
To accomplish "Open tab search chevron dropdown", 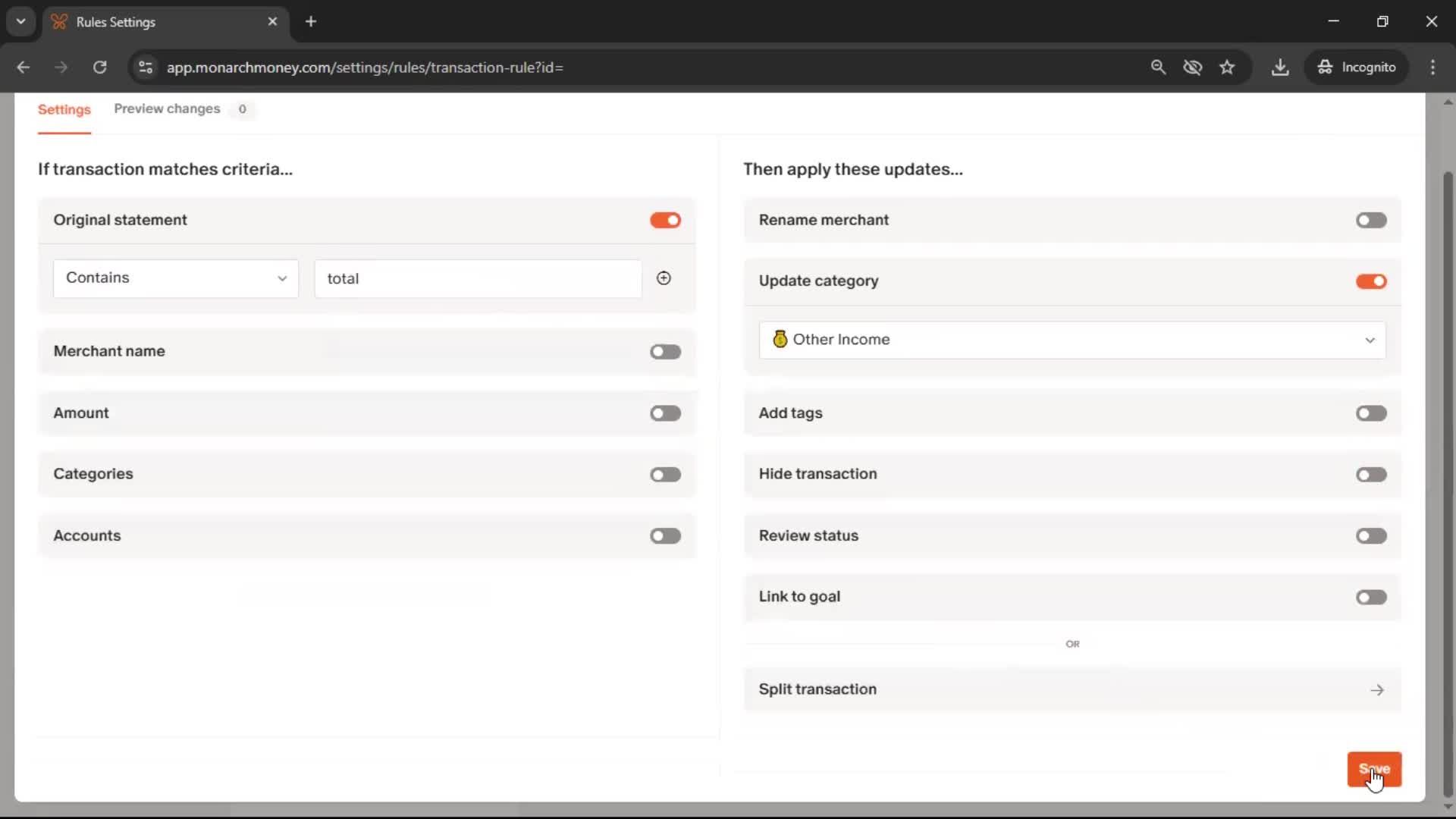I will [x=21, y=22].
